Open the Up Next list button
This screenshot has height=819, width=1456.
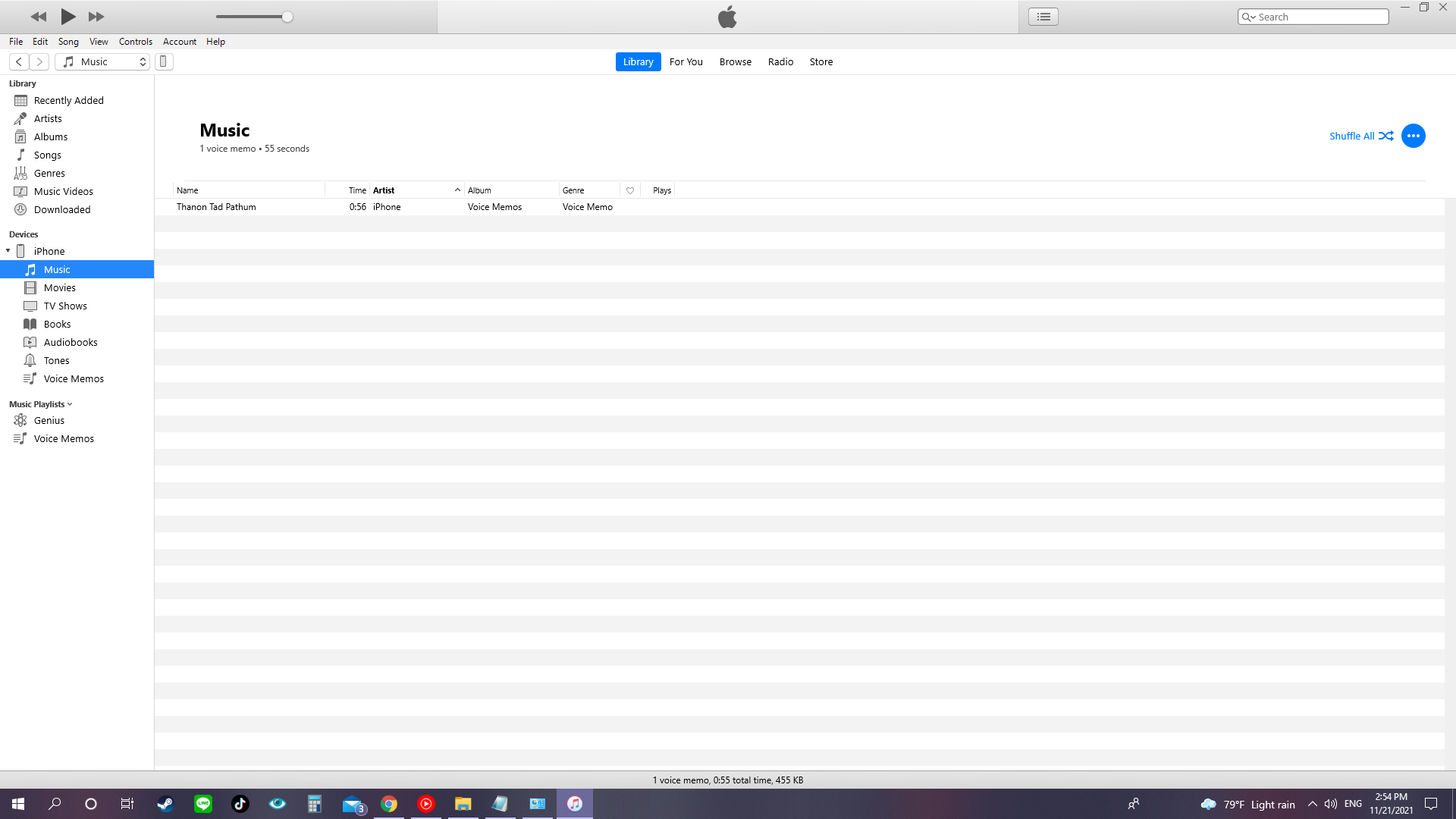pyautogui.click(x=1043, y=17)
